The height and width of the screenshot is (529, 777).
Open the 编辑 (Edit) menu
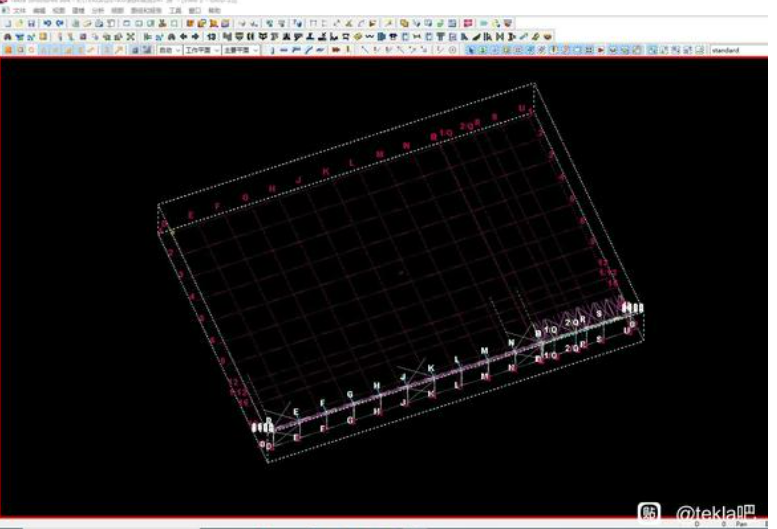39,10
